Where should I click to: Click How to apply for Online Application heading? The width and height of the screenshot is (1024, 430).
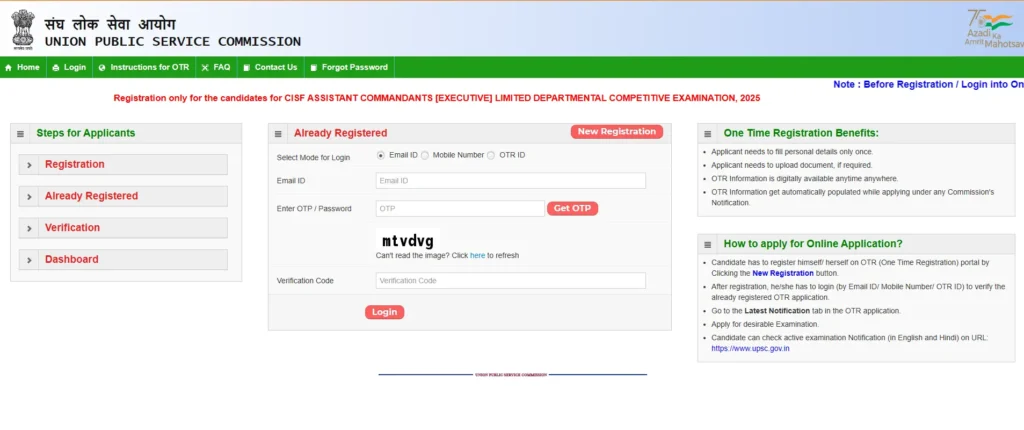coord(813,244)
